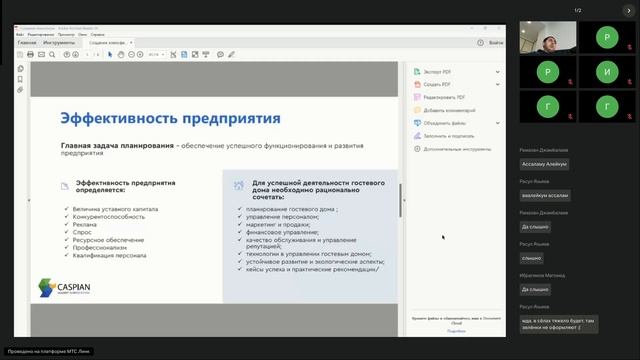This screenshot has width=640, height=360.
Task: Expand the Создать PDF chevron
Action: (498, 84)
